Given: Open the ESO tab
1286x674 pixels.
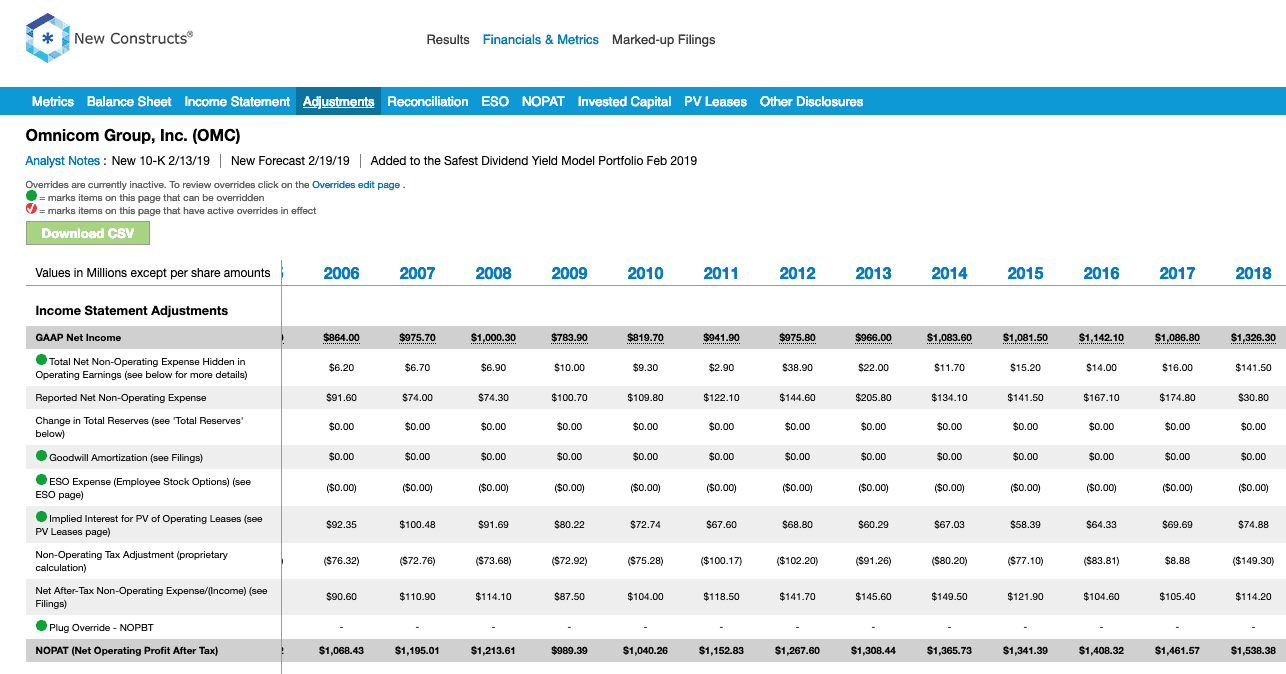Looking at the screenshot, I should (495, 101).
